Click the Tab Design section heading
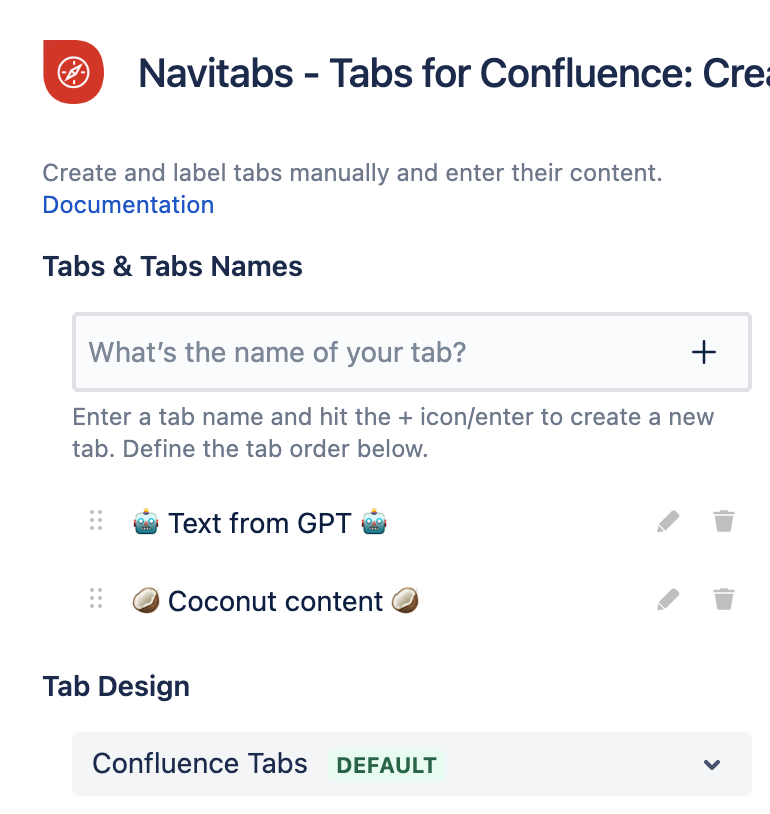The height and width of the screenshot is (814, 770). click(116, 687)
